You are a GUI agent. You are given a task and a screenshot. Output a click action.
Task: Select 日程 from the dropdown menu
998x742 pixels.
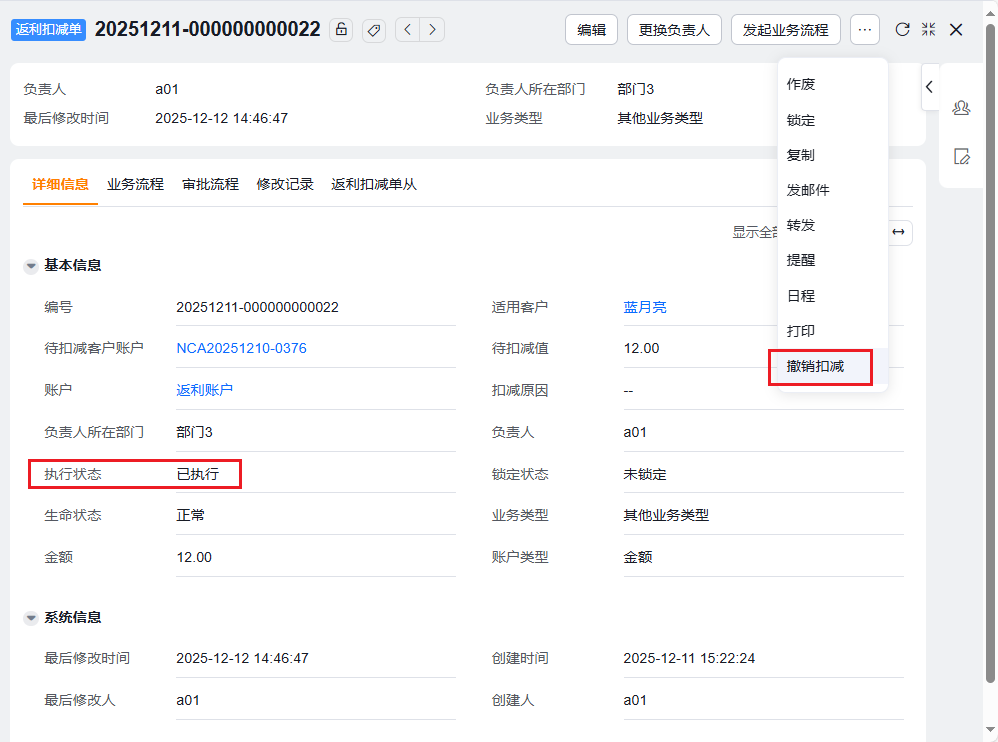(833, 296)
